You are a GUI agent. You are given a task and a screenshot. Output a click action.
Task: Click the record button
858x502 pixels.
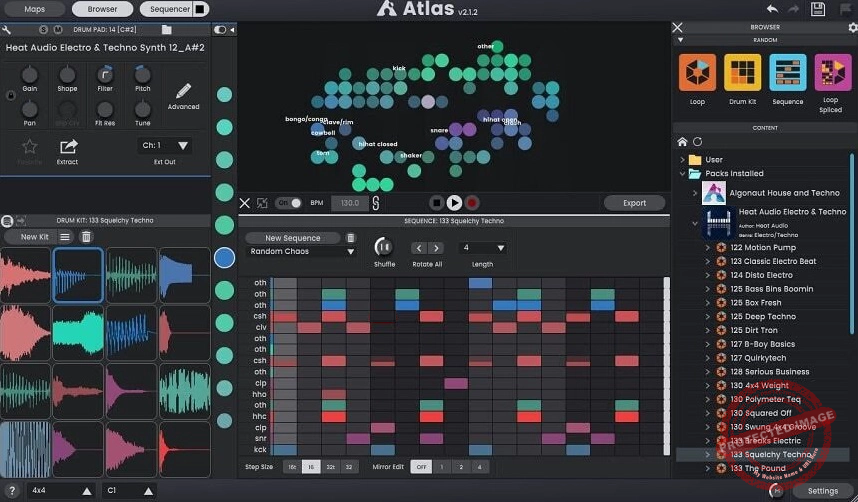click(x=472, y=203)
